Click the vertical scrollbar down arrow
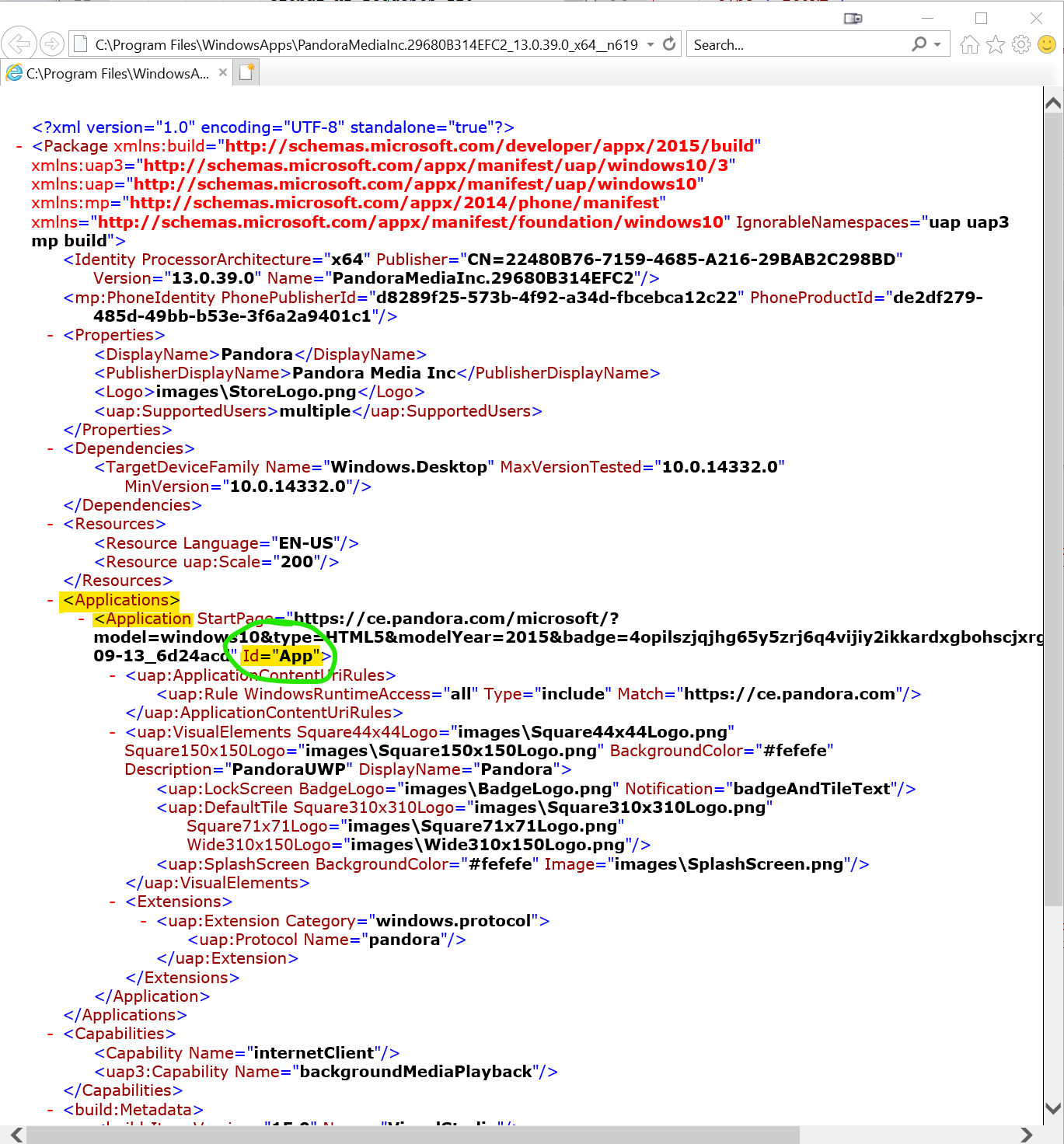Screen dimensions: 1064x1144 1053,1108
